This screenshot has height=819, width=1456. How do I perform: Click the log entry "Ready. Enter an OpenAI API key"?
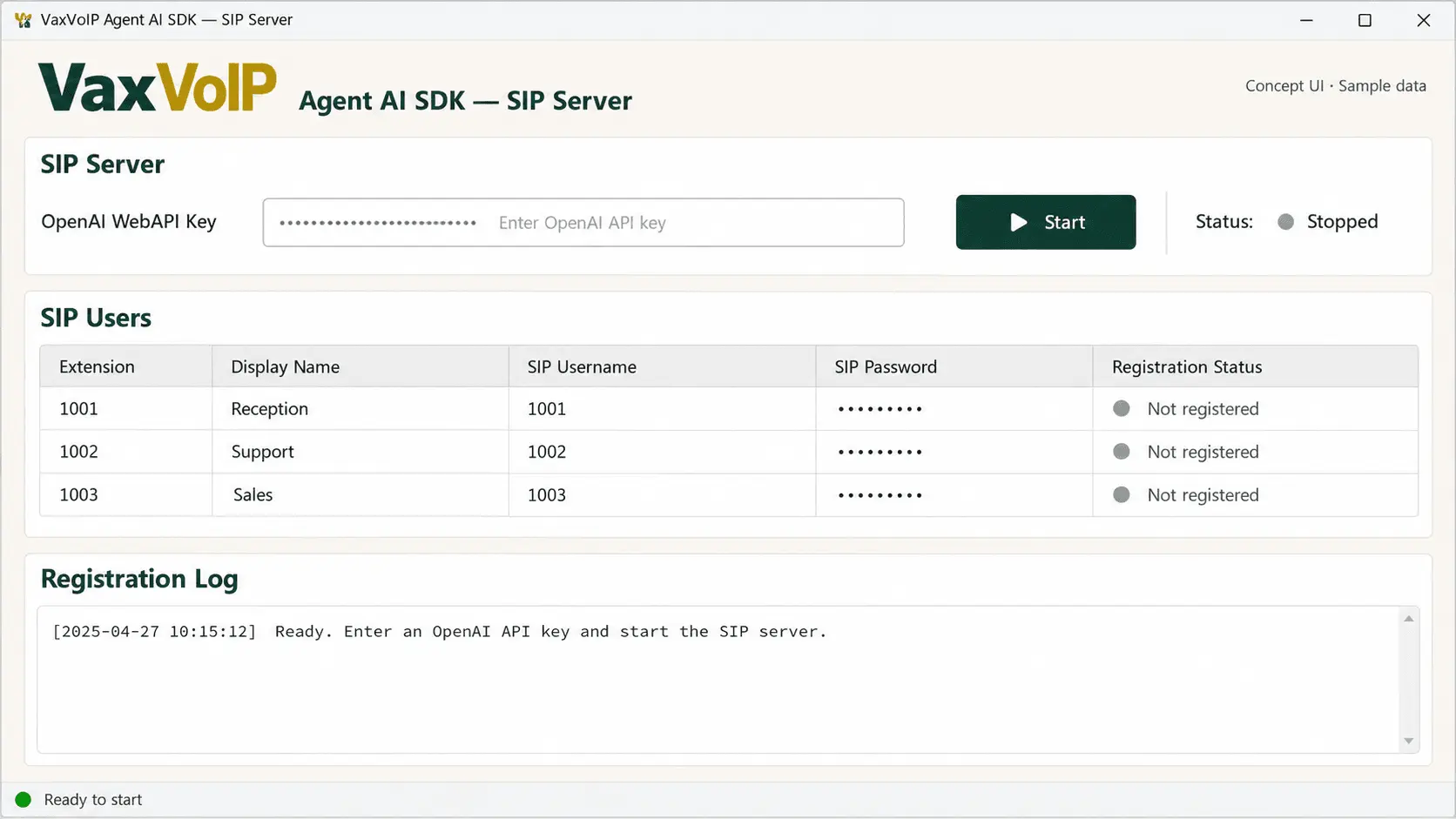439,632
